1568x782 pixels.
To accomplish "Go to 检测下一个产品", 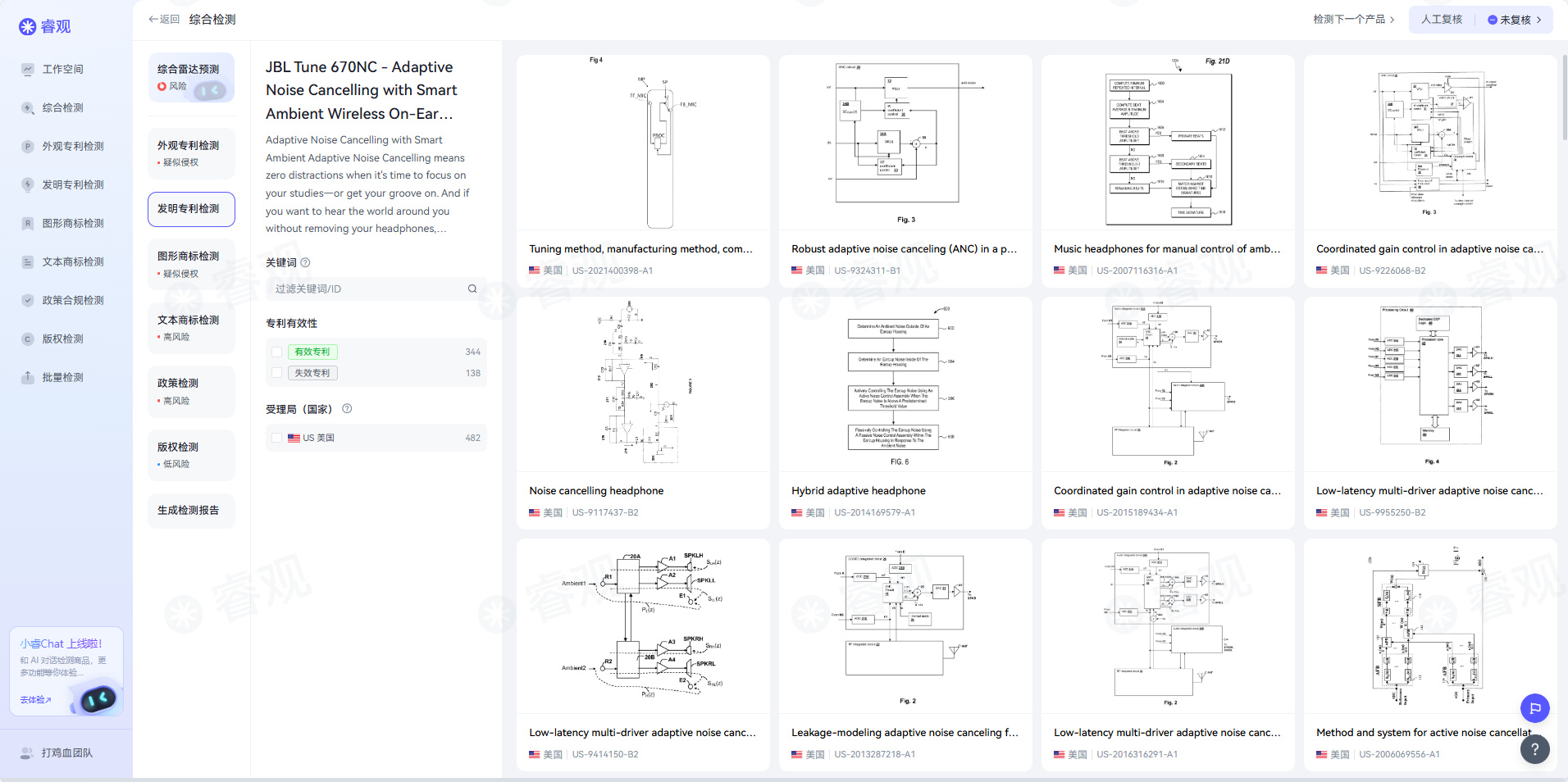I will pyautogui.click(x=1353, y=20).
